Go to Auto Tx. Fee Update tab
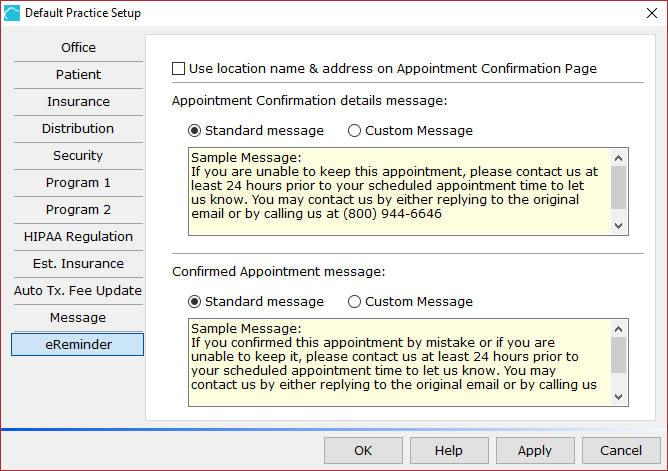 pos(78,291)
